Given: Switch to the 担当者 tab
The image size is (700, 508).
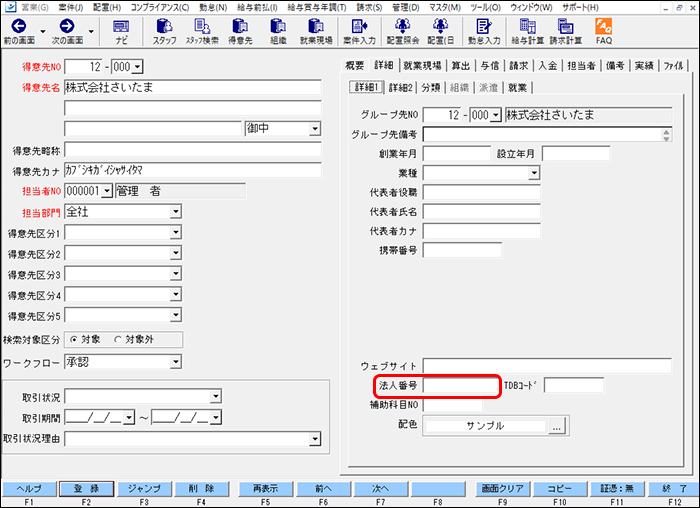Looking at the screenshot, I should [581, 66].
